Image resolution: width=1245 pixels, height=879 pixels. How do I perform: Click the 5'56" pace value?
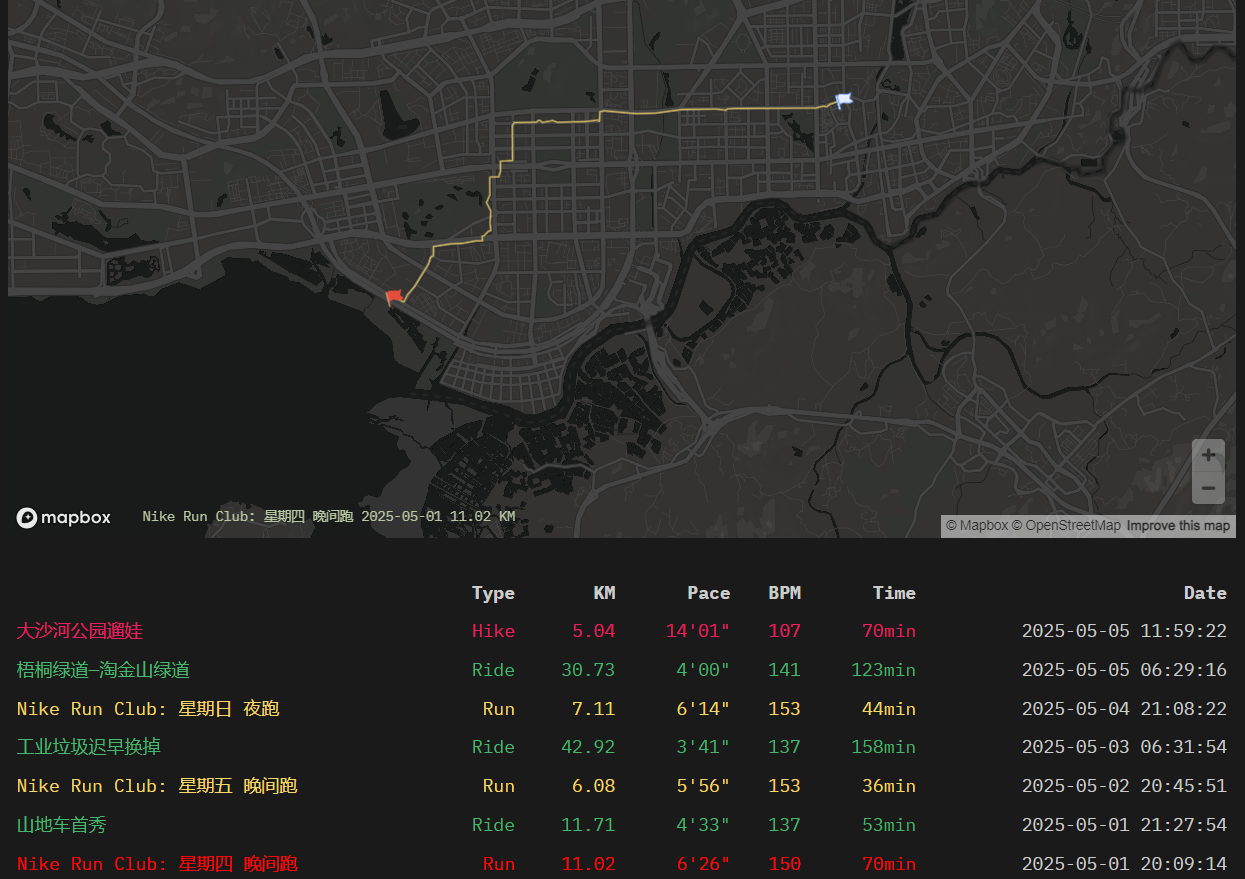[x=703, y=786]
